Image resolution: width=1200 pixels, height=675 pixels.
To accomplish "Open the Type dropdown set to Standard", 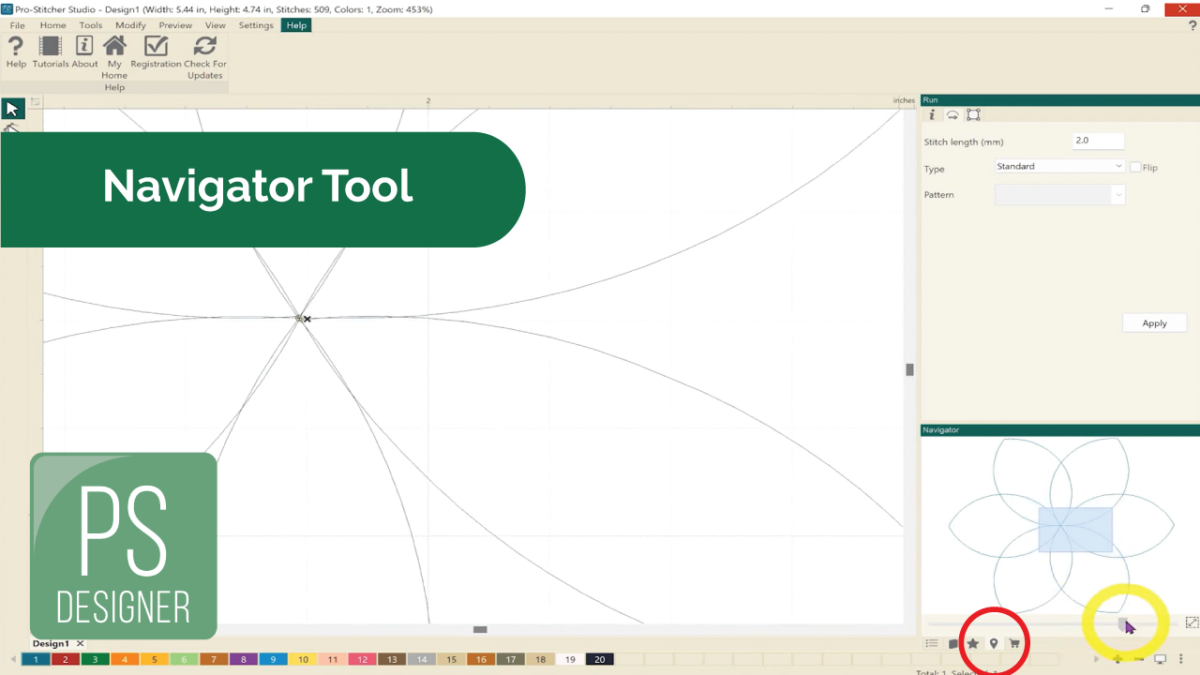I will point(1058,166).
